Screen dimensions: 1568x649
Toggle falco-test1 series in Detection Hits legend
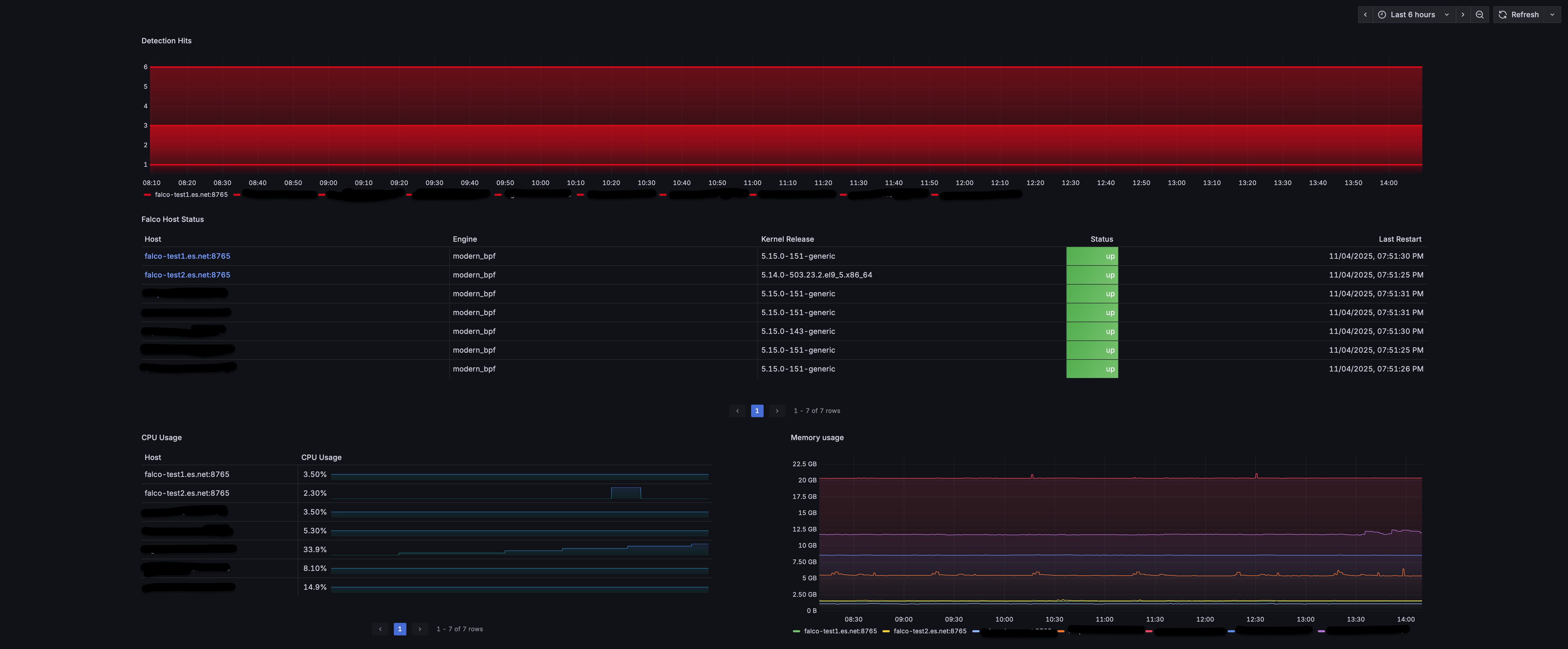click(x=191, y=195)
